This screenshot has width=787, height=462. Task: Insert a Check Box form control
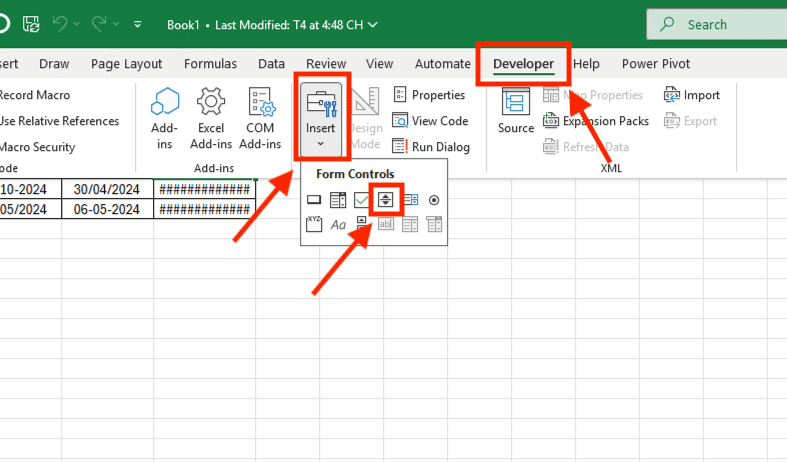coord(361,200)
